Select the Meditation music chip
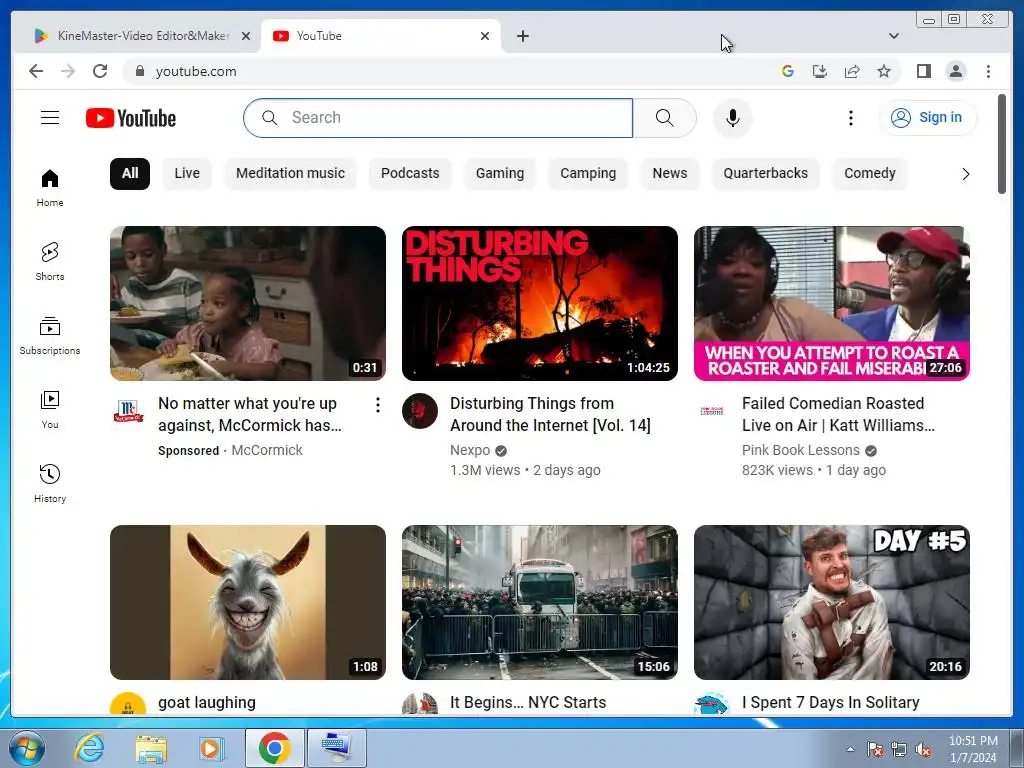 click(x=290, y=174)
